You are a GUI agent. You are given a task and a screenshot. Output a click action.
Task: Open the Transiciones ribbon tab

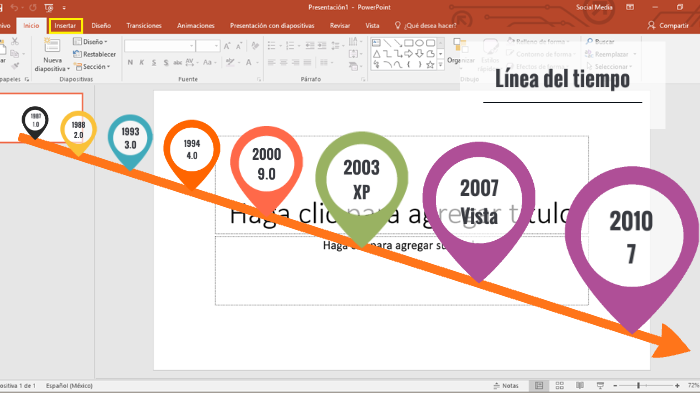click(x=144, y=25)
